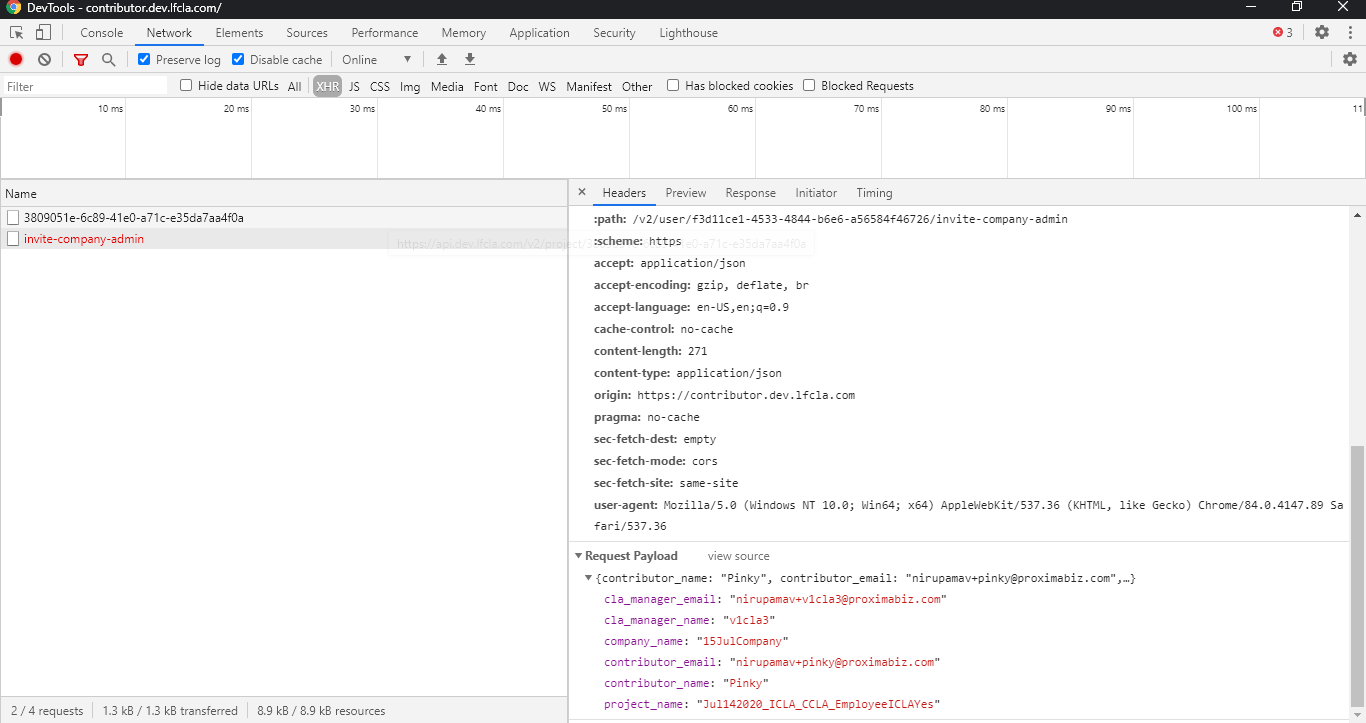The image size is (1366, 723).
Task: Clear the network log
Action: 44,59
